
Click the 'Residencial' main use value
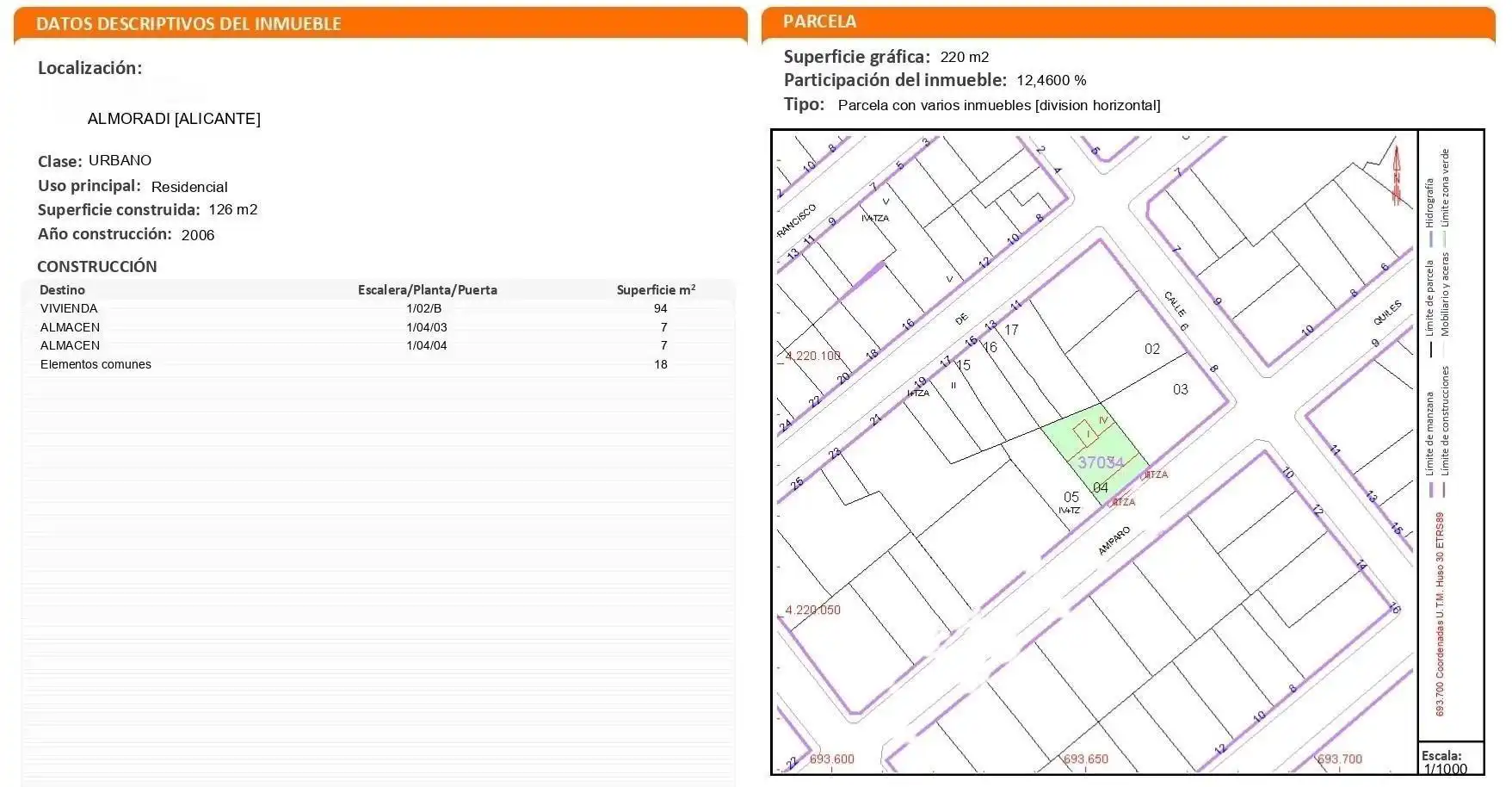click(189, 187)
